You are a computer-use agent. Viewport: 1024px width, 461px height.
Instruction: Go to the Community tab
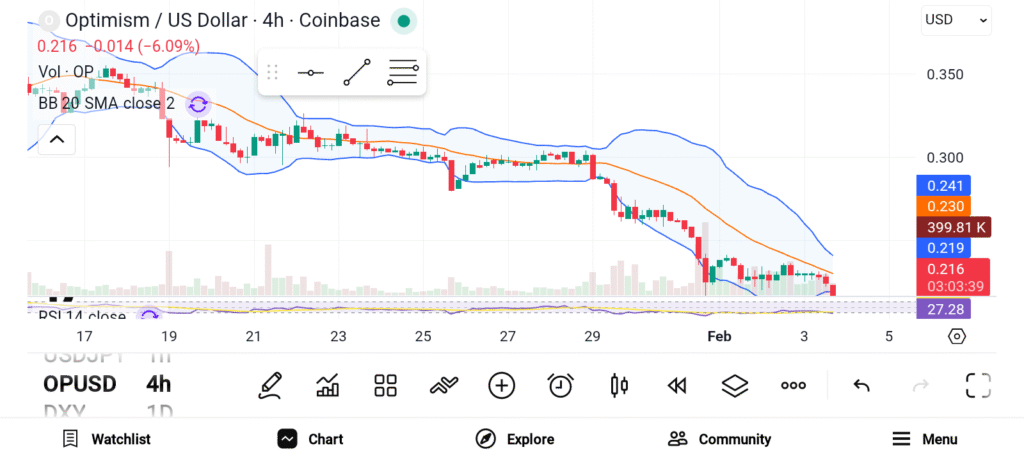point(719,439)
